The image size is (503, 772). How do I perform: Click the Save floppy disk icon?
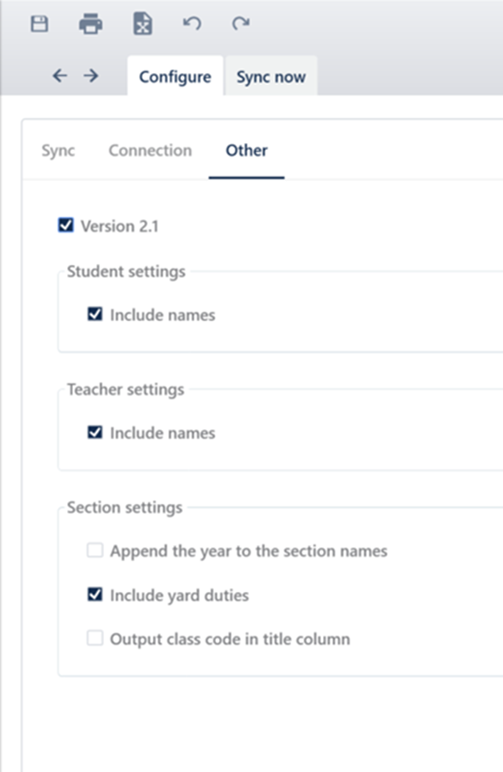tap(39, 24)
